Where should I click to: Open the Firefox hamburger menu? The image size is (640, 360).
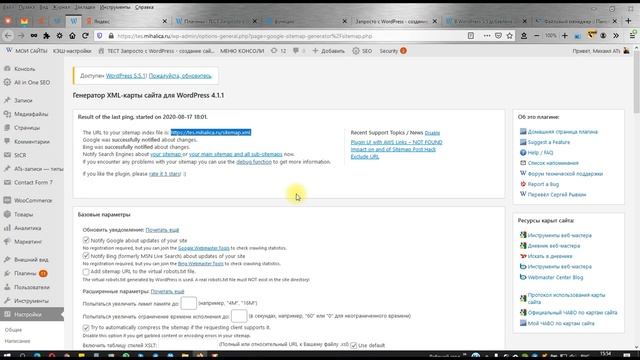pyautogui.click(x=632, y=36)
